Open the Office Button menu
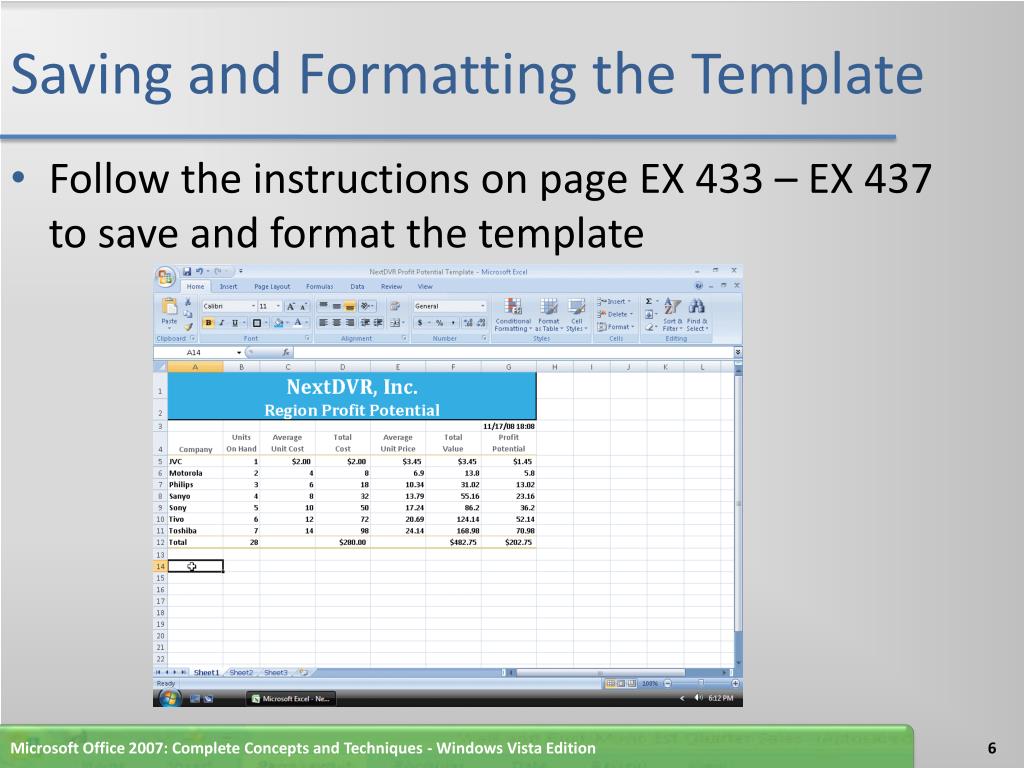The image size is (1024, 768). point(166,278)
